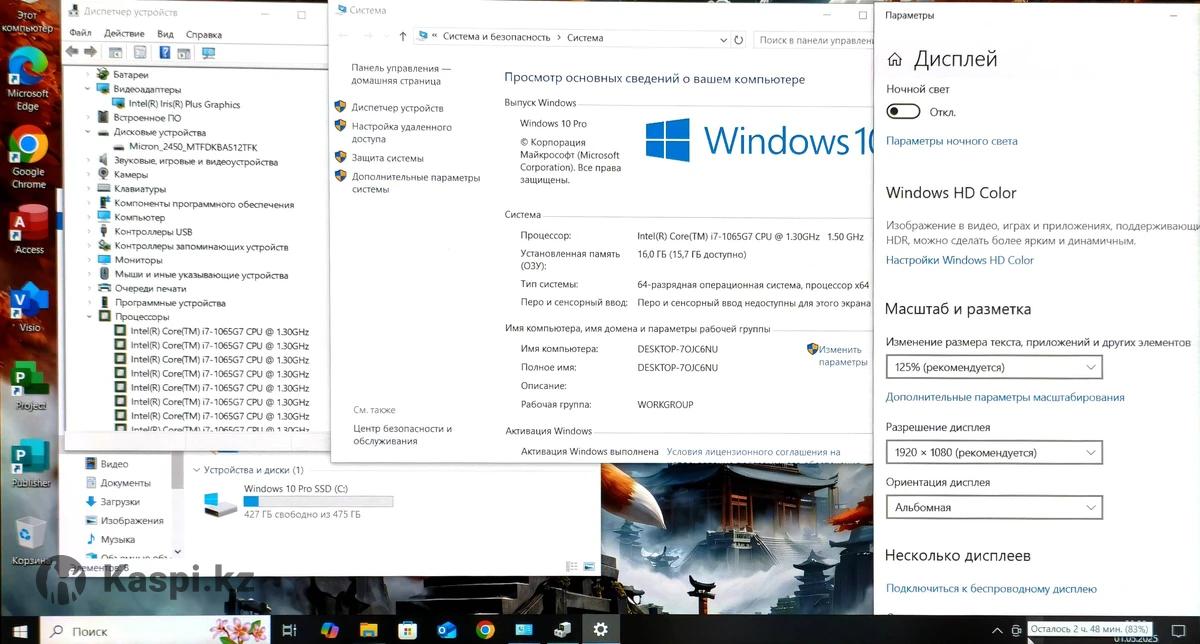
Task: Click the Properties icon in Device Manager toolbar
Action: pyautogui.click(x=140, y=52)
